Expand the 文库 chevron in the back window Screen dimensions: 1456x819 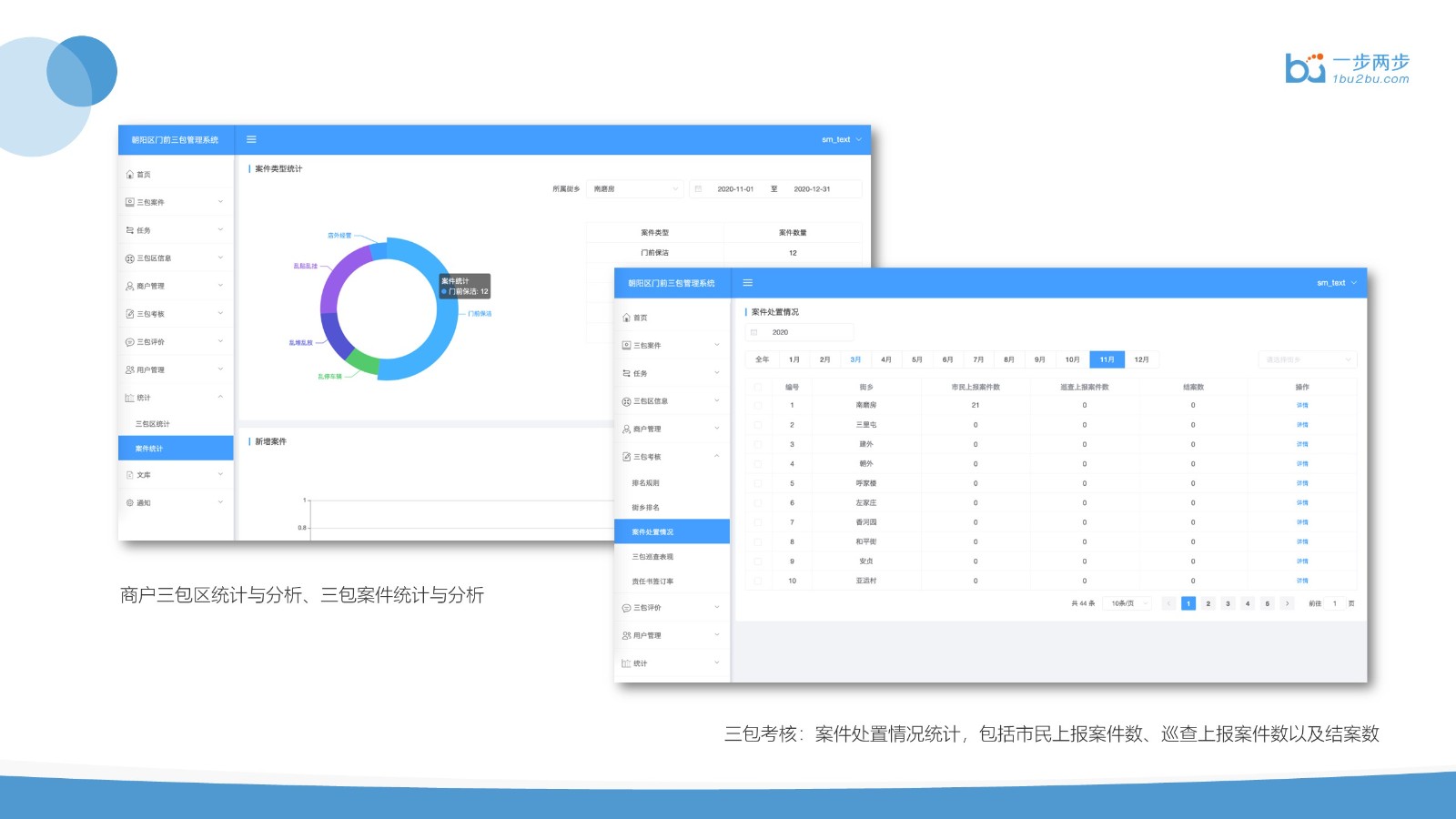[220, 474]
